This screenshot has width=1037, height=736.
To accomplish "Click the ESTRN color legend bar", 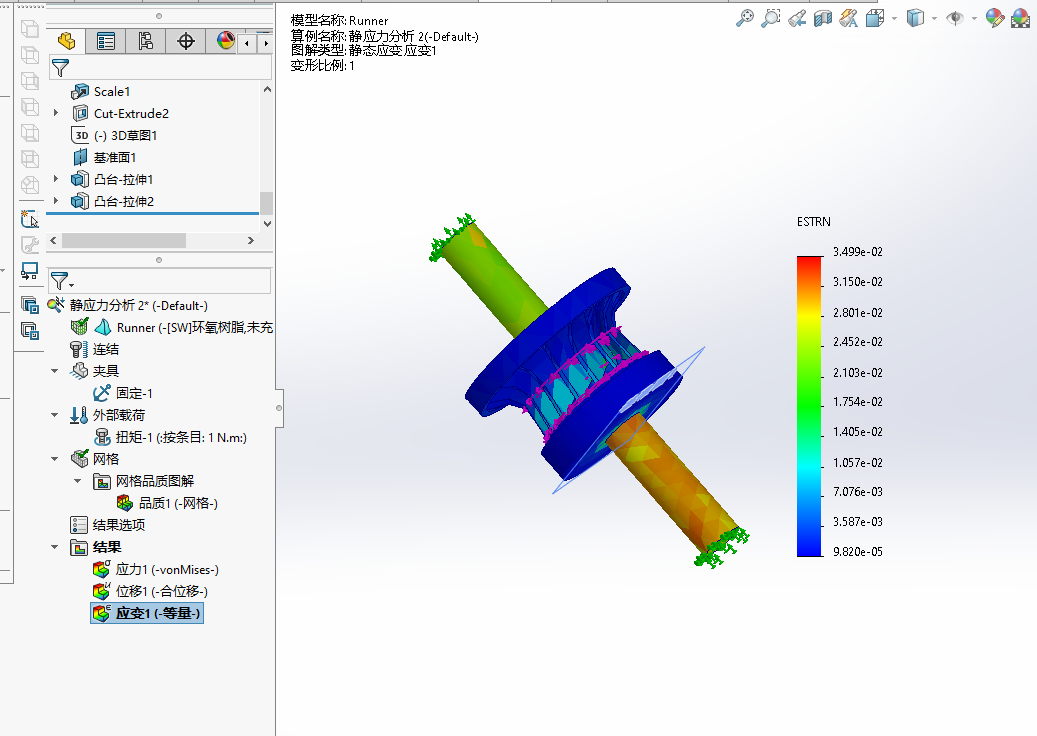I will 809,406.
